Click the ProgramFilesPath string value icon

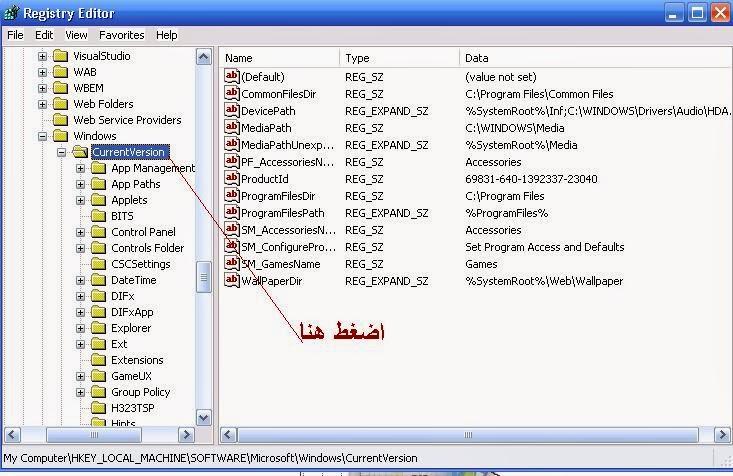232,212
